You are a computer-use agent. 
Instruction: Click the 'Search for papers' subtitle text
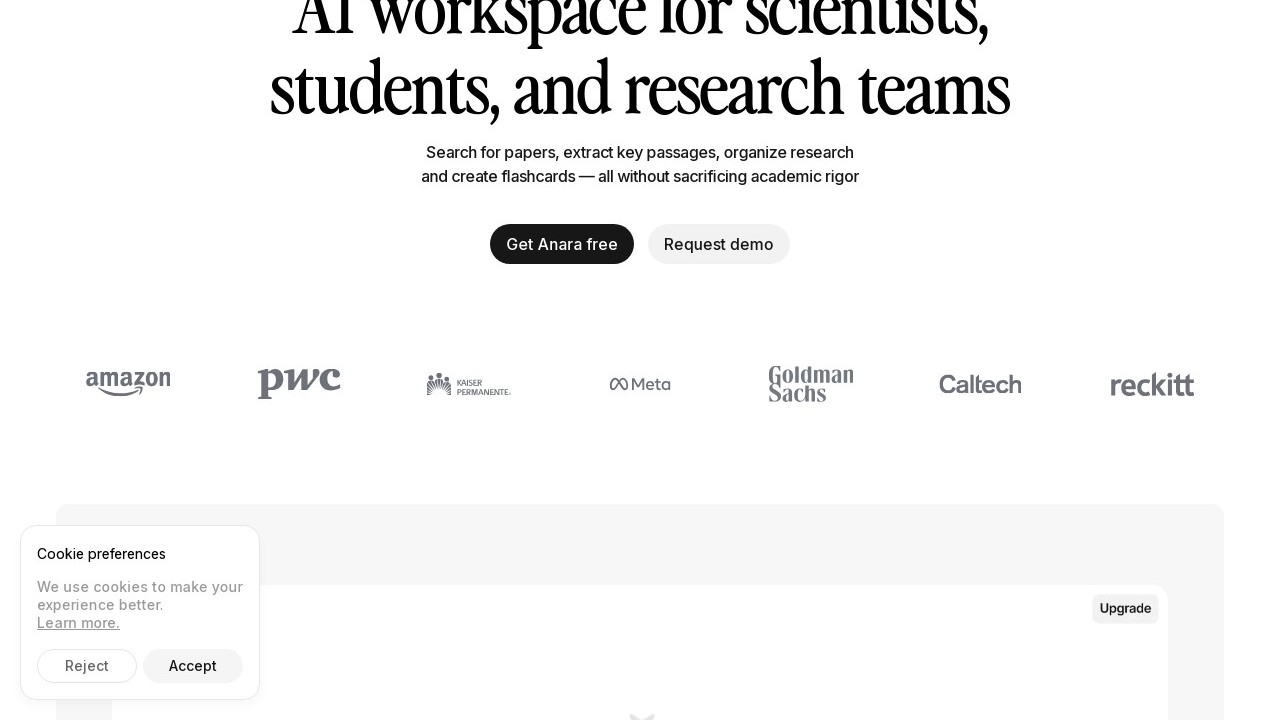coord(640,152)
